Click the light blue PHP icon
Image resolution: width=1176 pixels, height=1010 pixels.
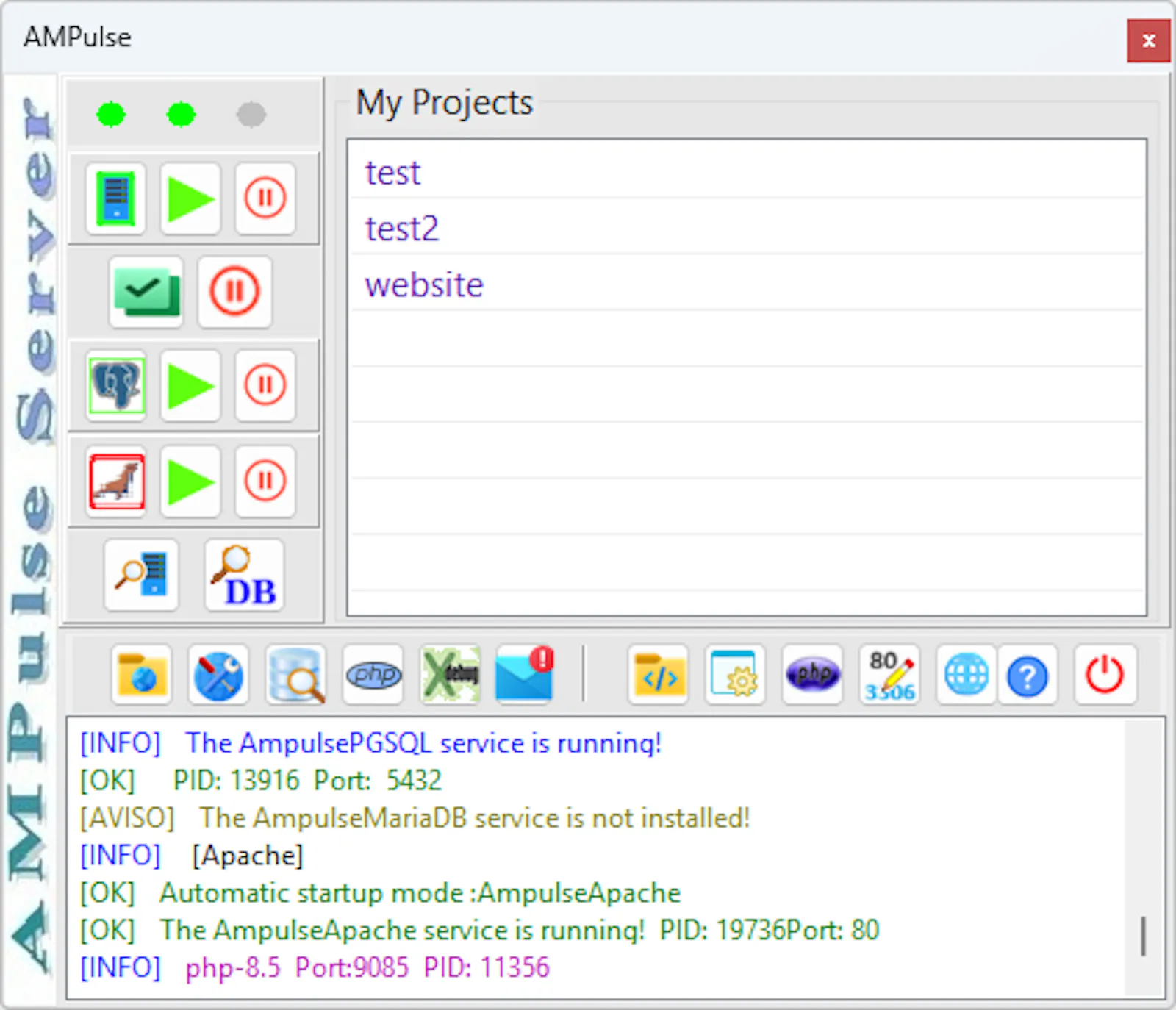pos(373,675)
